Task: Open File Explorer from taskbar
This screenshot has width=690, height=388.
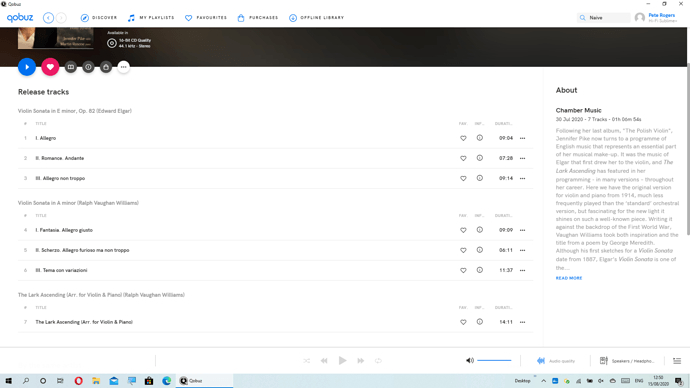Action: point(96,381)
